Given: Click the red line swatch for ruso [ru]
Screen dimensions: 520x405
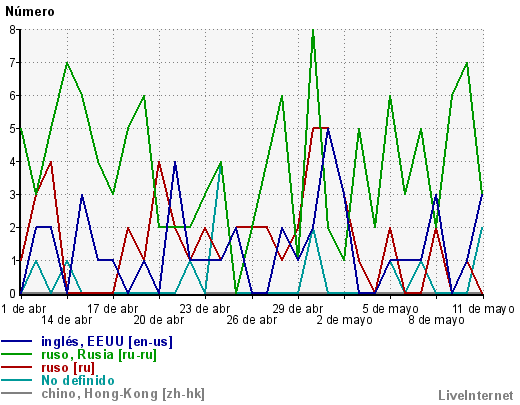Looking at the screenshot, I should click(x=17, y=368).
